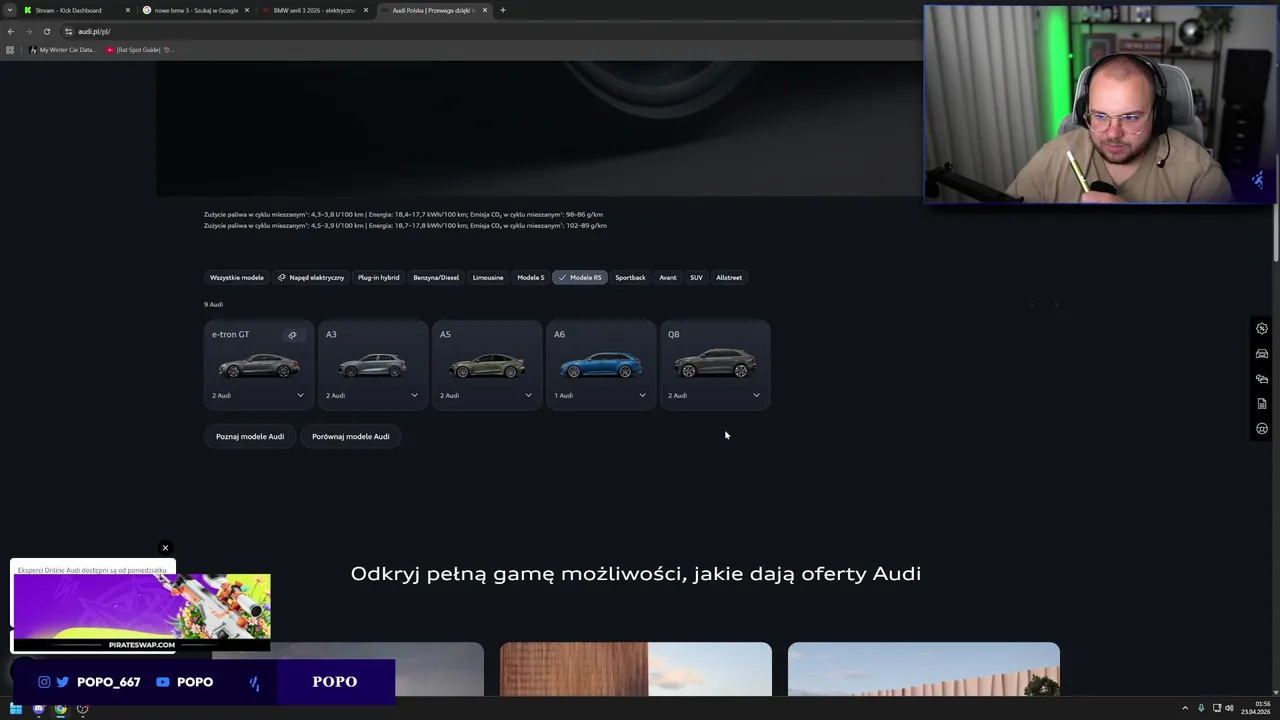The width and height of the screenshot is (1280, 720).
Task: Open the steering wheel test drive icon
Action: (x=1262, y=429)
